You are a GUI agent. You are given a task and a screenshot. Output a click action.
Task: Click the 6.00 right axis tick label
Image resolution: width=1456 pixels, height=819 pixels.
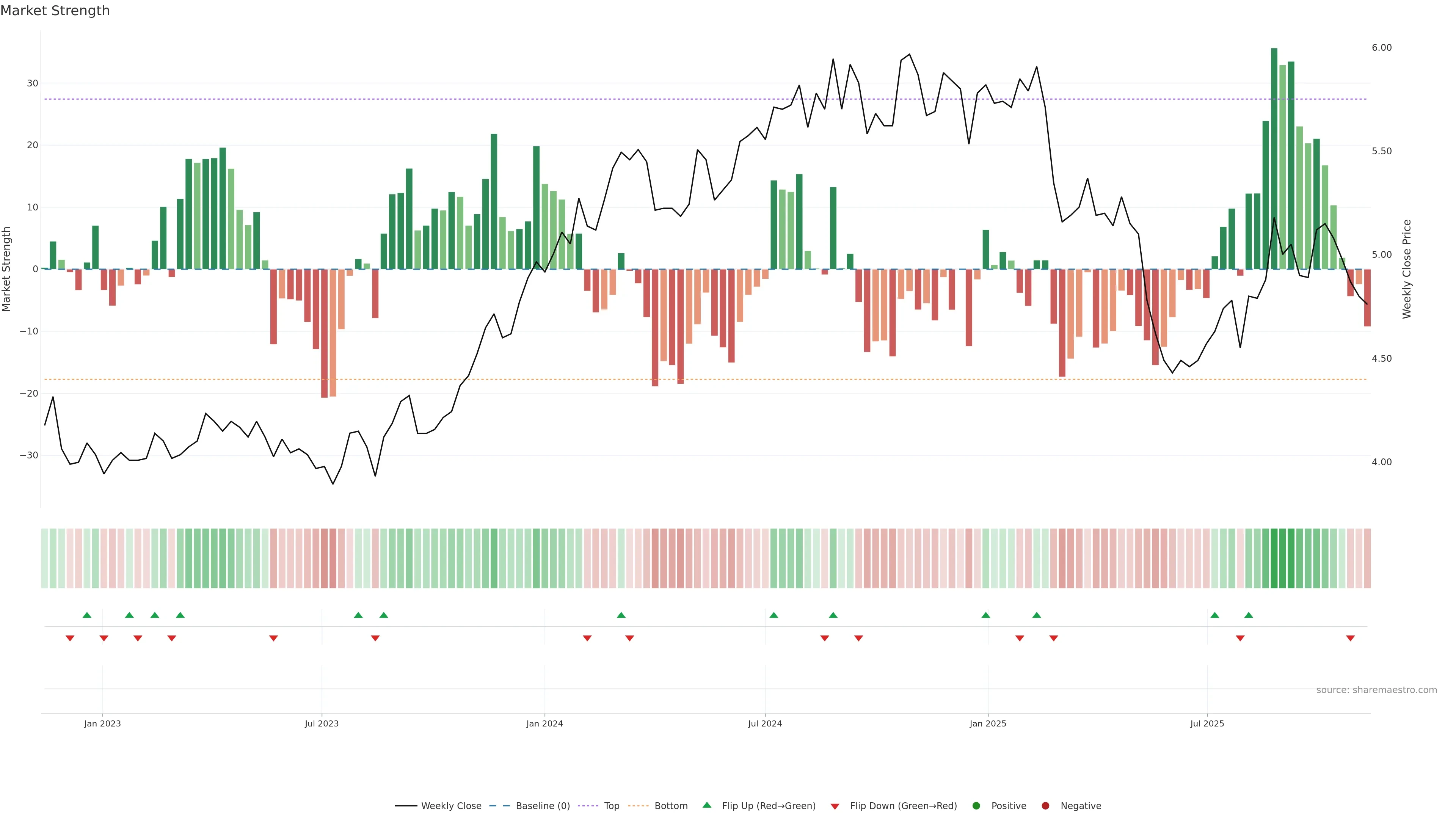(1381, 47)
